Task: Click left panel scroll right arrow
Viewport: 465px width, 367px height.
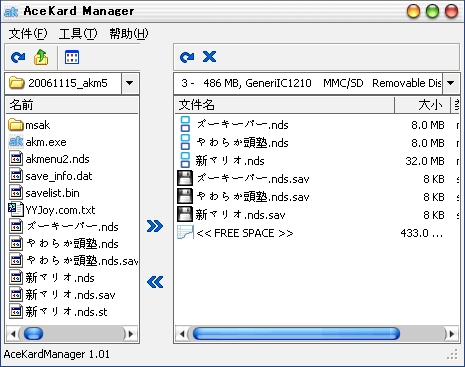Action: 131,333
